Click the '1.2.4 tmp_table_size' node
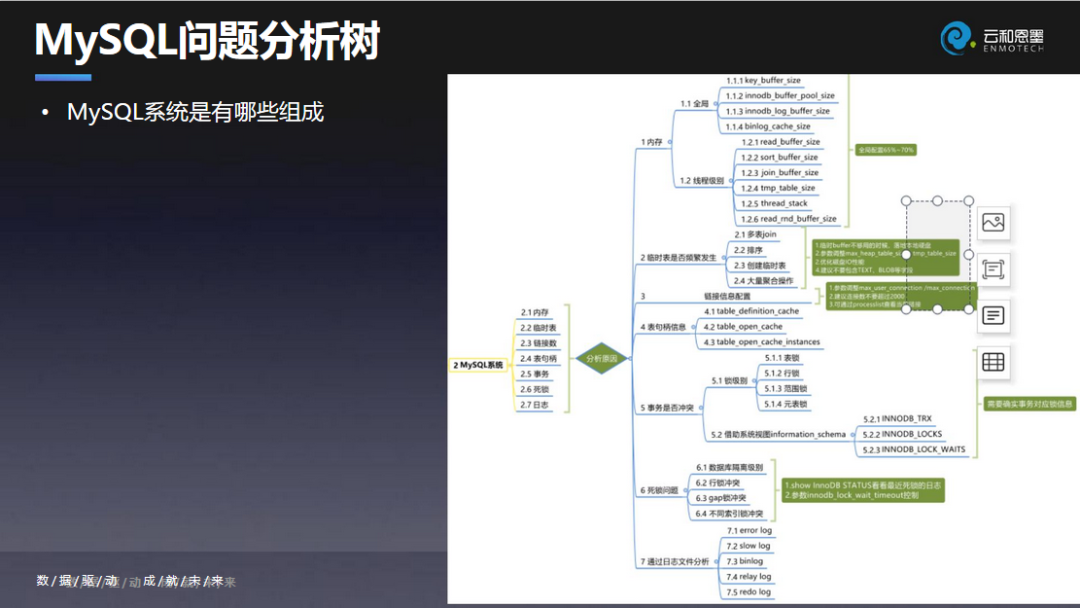The width and height of the screenshot is (1080, 608). (x=778, y=188)
